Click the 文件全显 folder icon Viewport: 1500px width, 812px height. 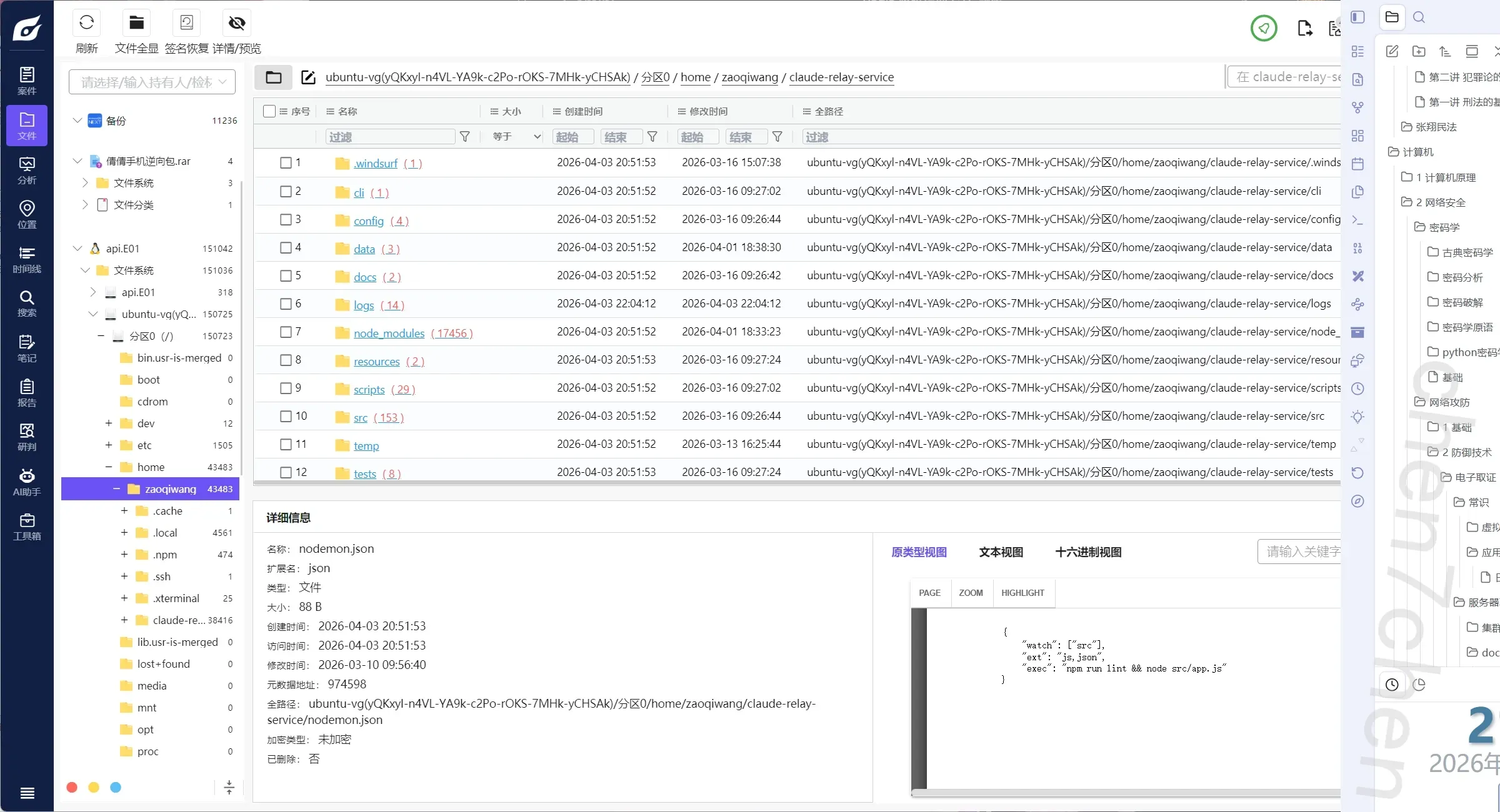[136, 23]
